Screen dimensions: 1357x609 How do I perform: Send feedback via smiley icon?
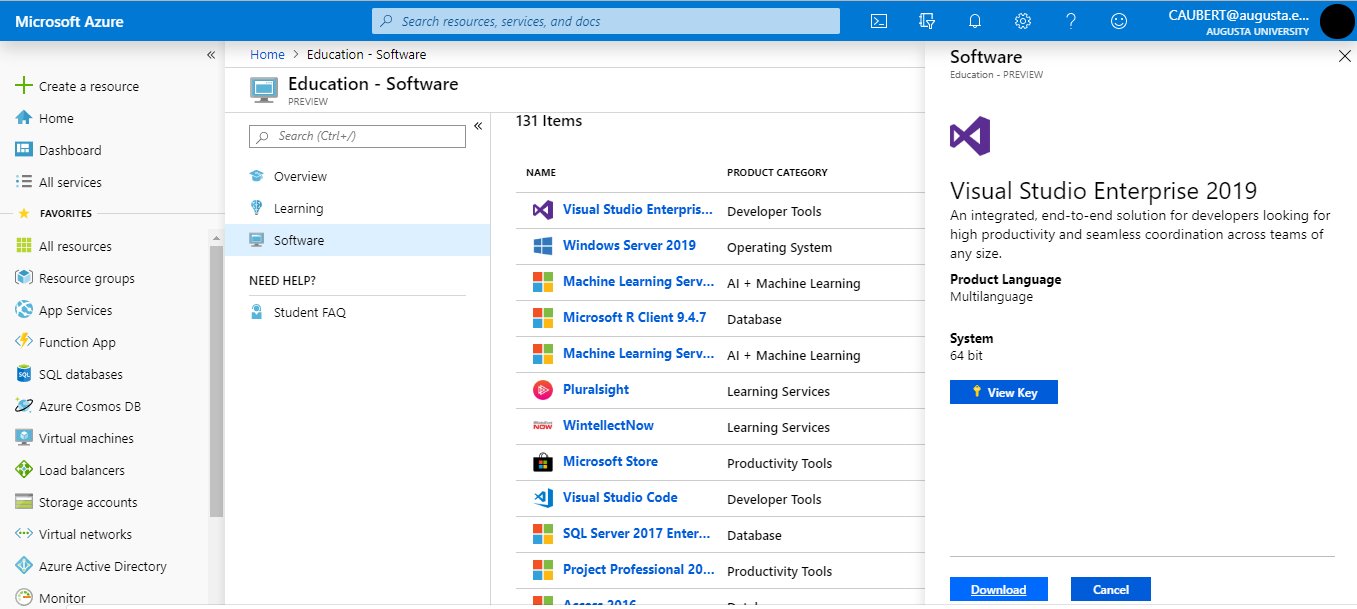[1119, 21]
